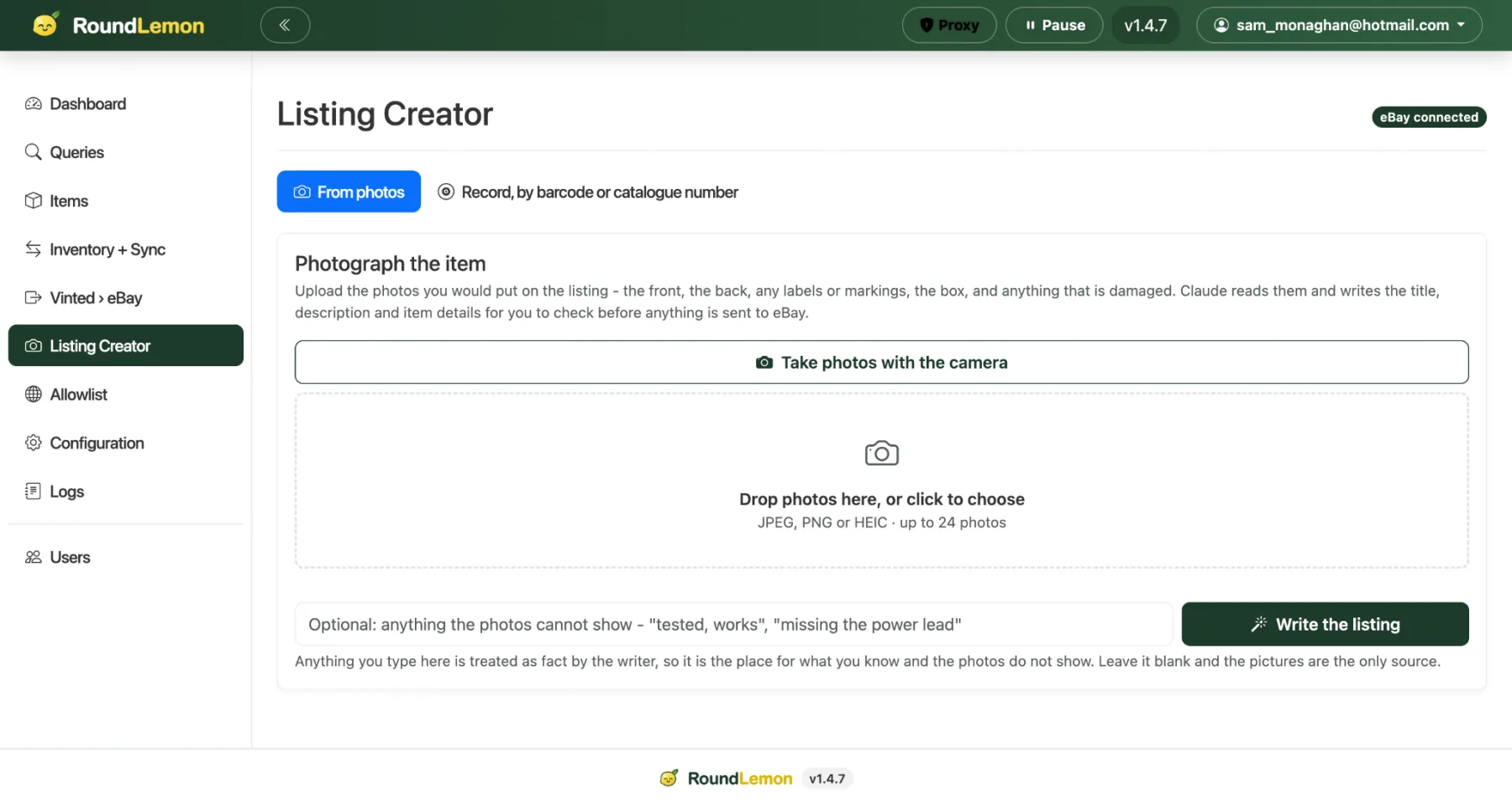Viewport: 1512px width, 807px height.
Task: Open account menu for sam_monaghan@hotmail.com
Action: 1339,25
